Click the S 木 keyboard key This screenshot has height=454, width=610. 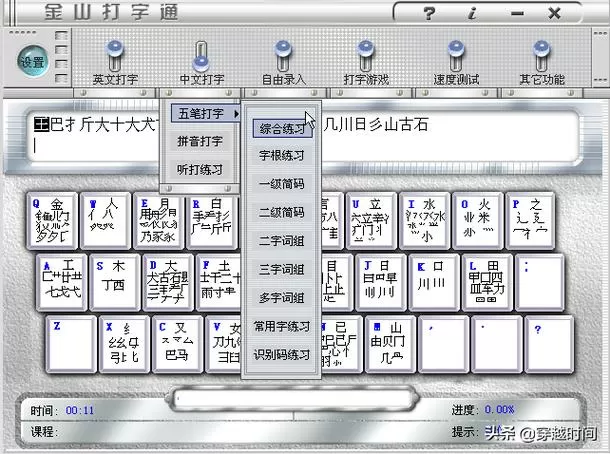pos(115,282)
